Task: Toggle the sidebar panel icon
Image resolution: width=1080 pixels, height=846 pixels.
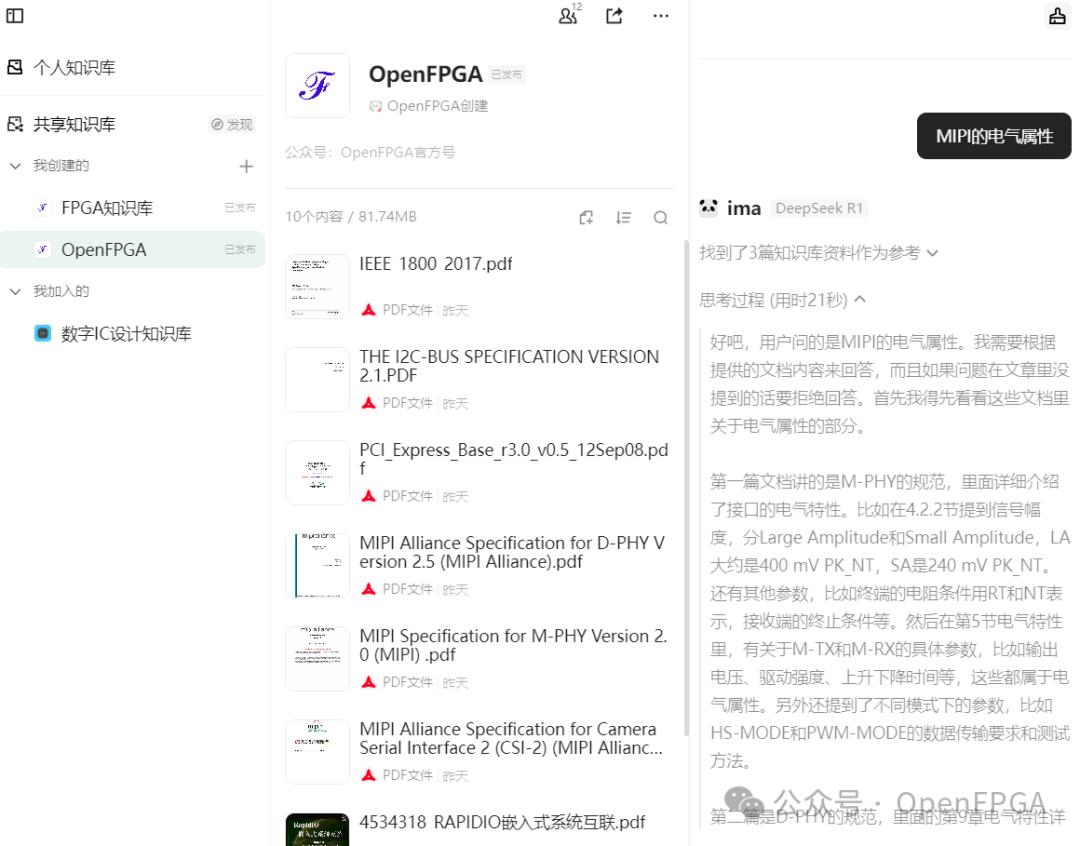Action: tap(14, 15)
